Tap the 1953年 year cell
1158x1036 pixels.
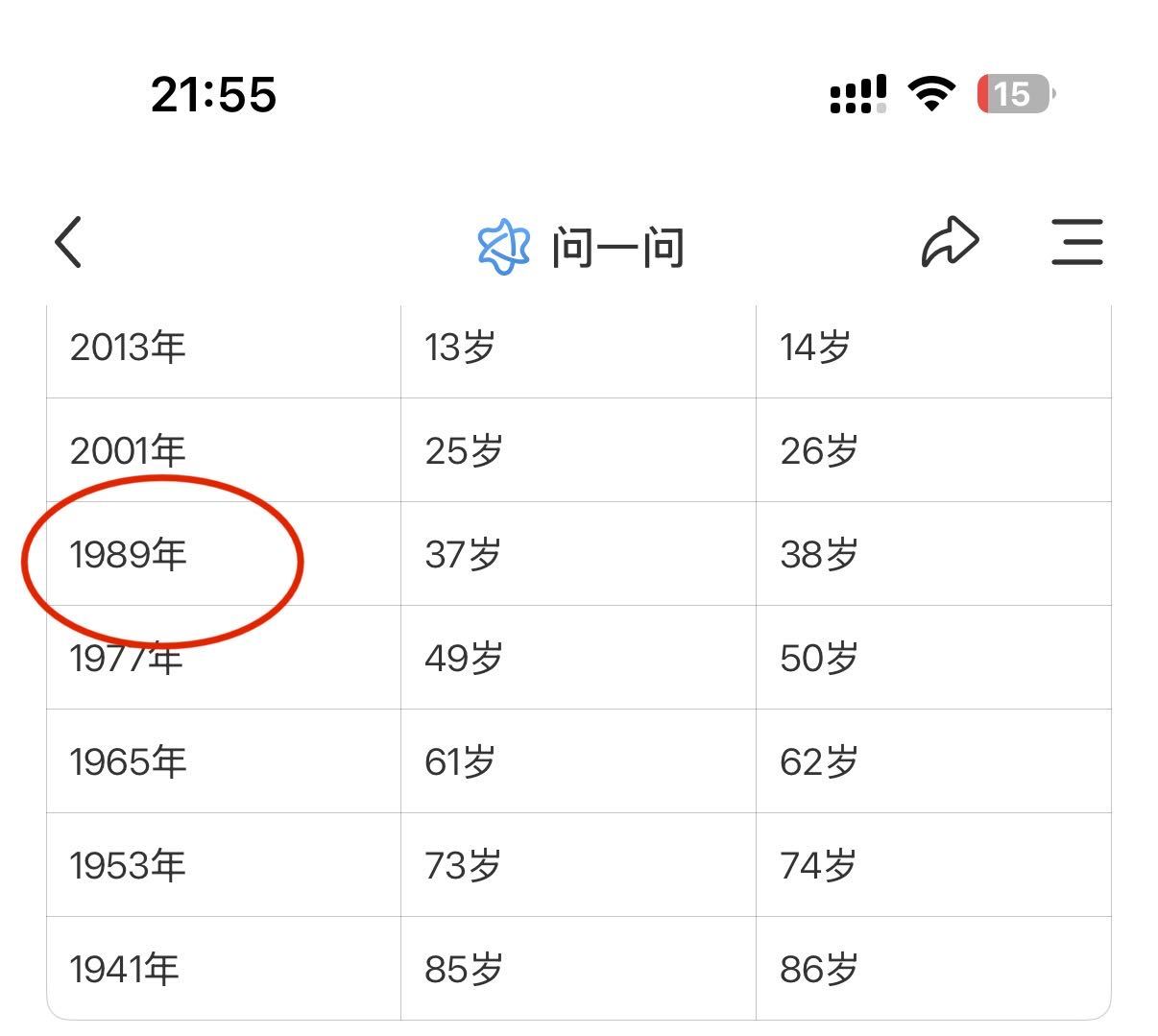(x=128, y=866)
